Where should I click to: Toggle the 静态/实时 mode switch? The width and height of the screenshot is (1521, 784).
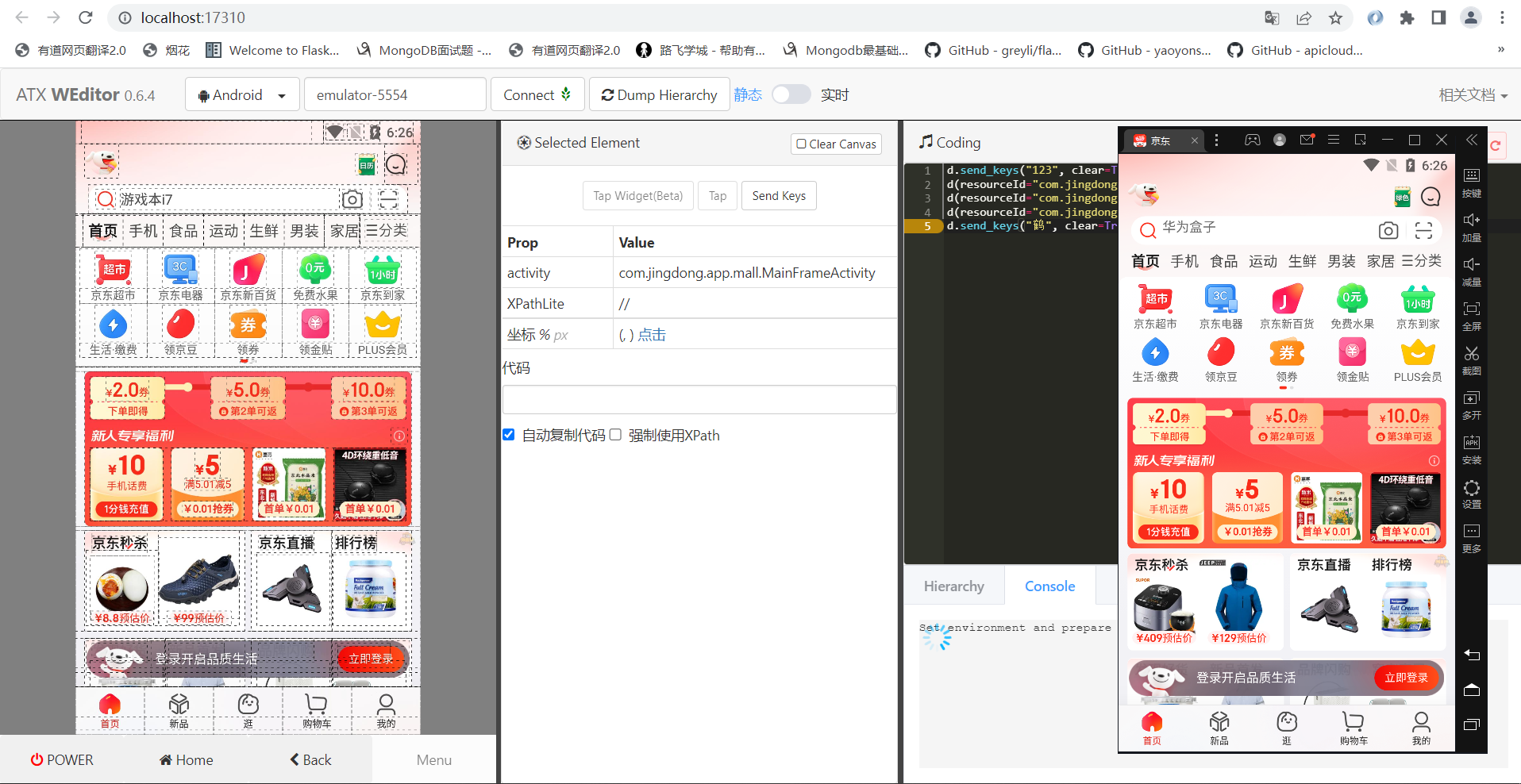[791, 94]
